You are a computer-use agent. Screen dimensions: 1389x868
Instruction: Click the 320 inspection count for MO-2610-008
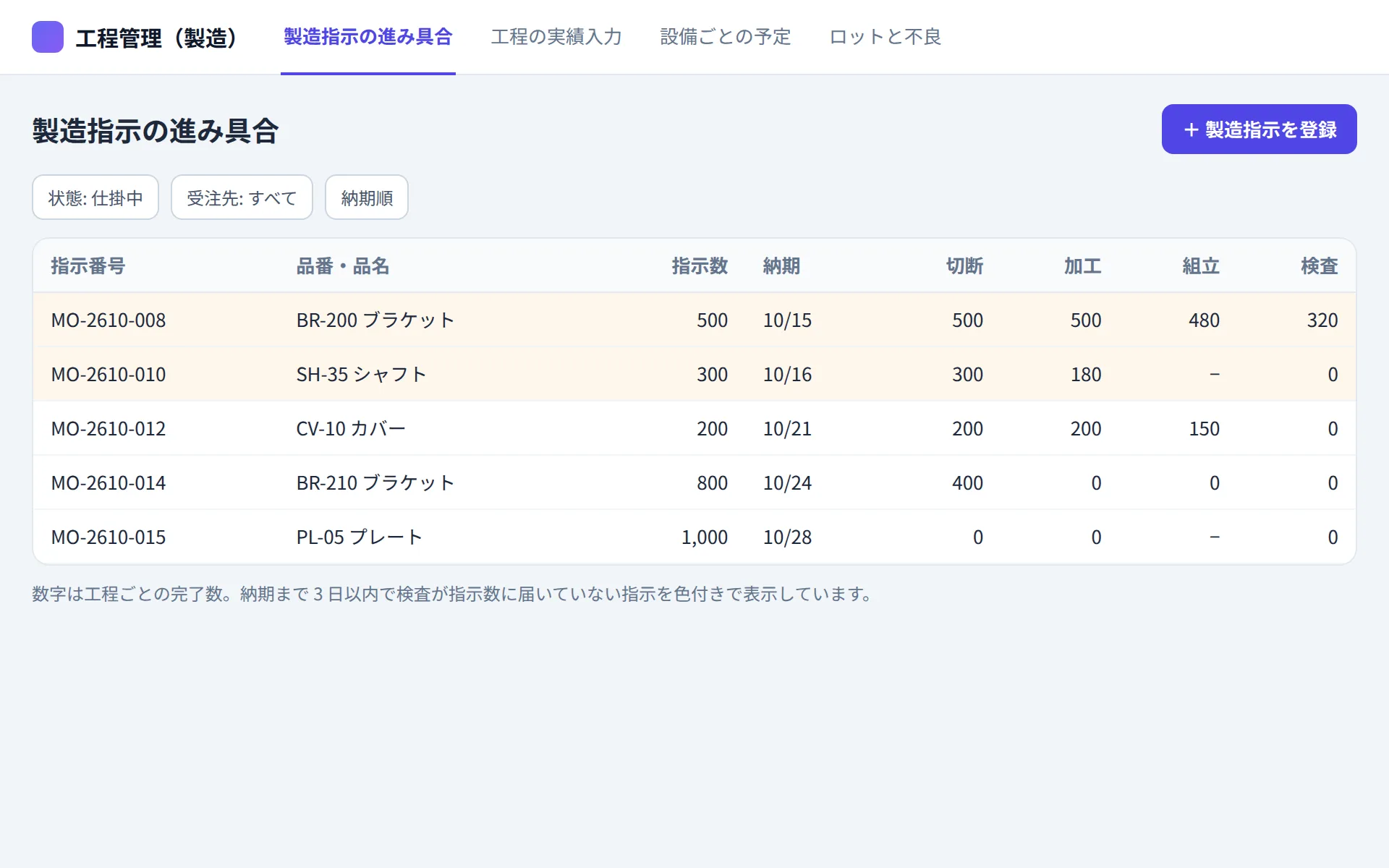coord(1322,320)
